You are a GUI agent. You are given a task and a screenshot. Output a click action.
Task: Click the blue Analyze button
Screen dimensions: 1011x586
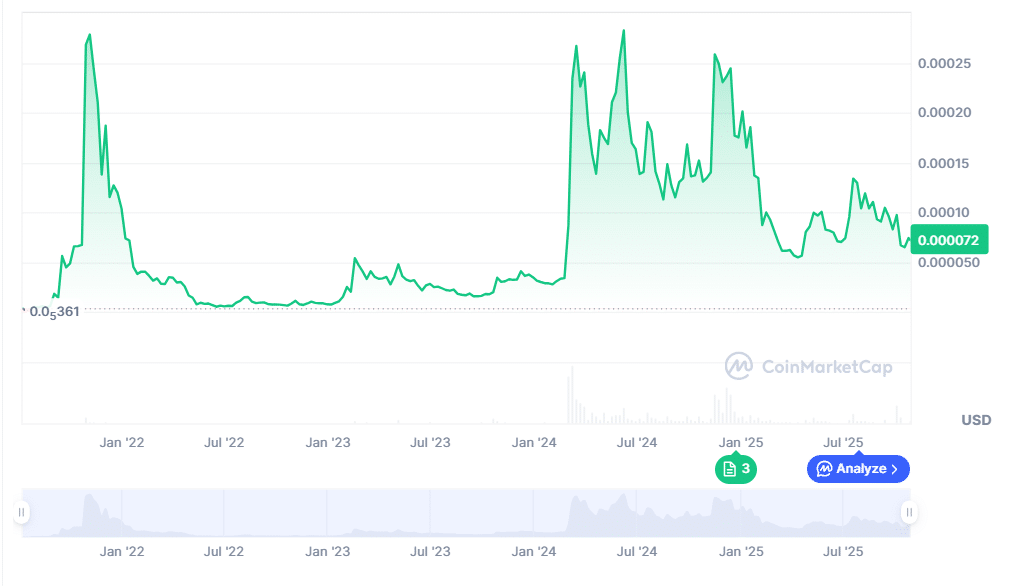(858, 468)
